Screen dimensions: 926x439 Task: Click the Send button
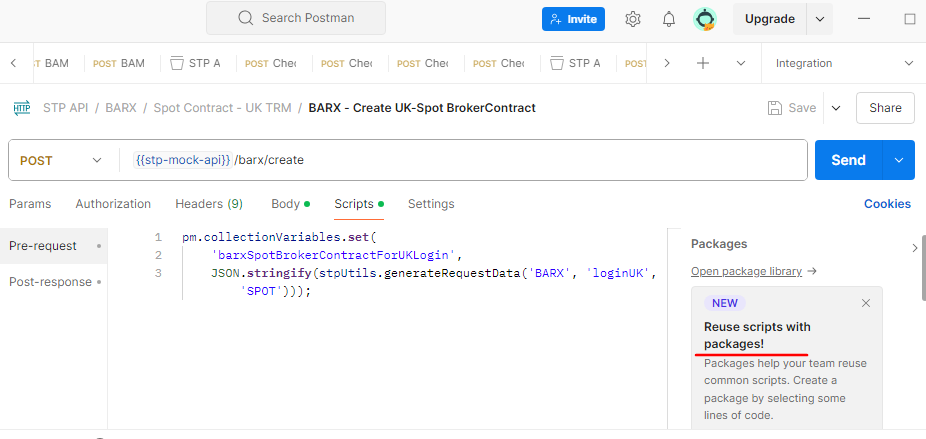848,160
